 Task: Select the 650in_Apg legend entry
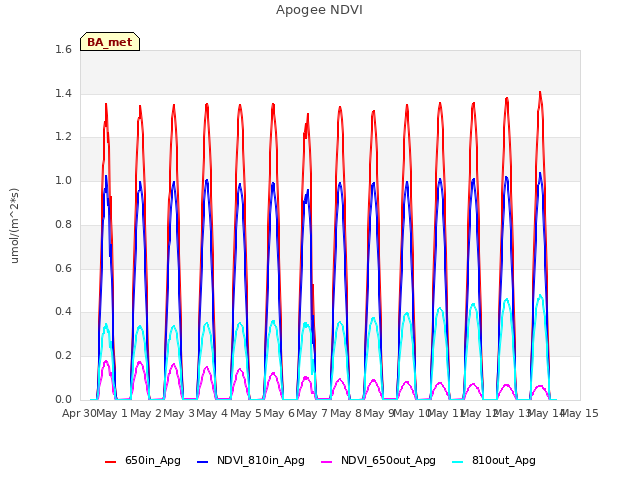[x=143, y=460]
